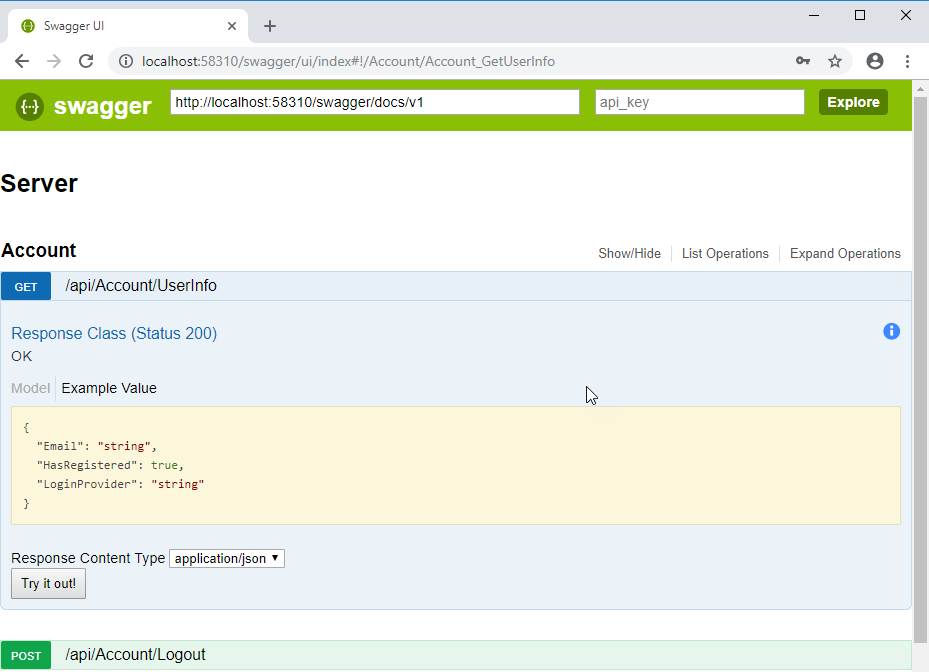Open Chrome's three-dot menu
The image size is (929, 672).
coord(908,61)
